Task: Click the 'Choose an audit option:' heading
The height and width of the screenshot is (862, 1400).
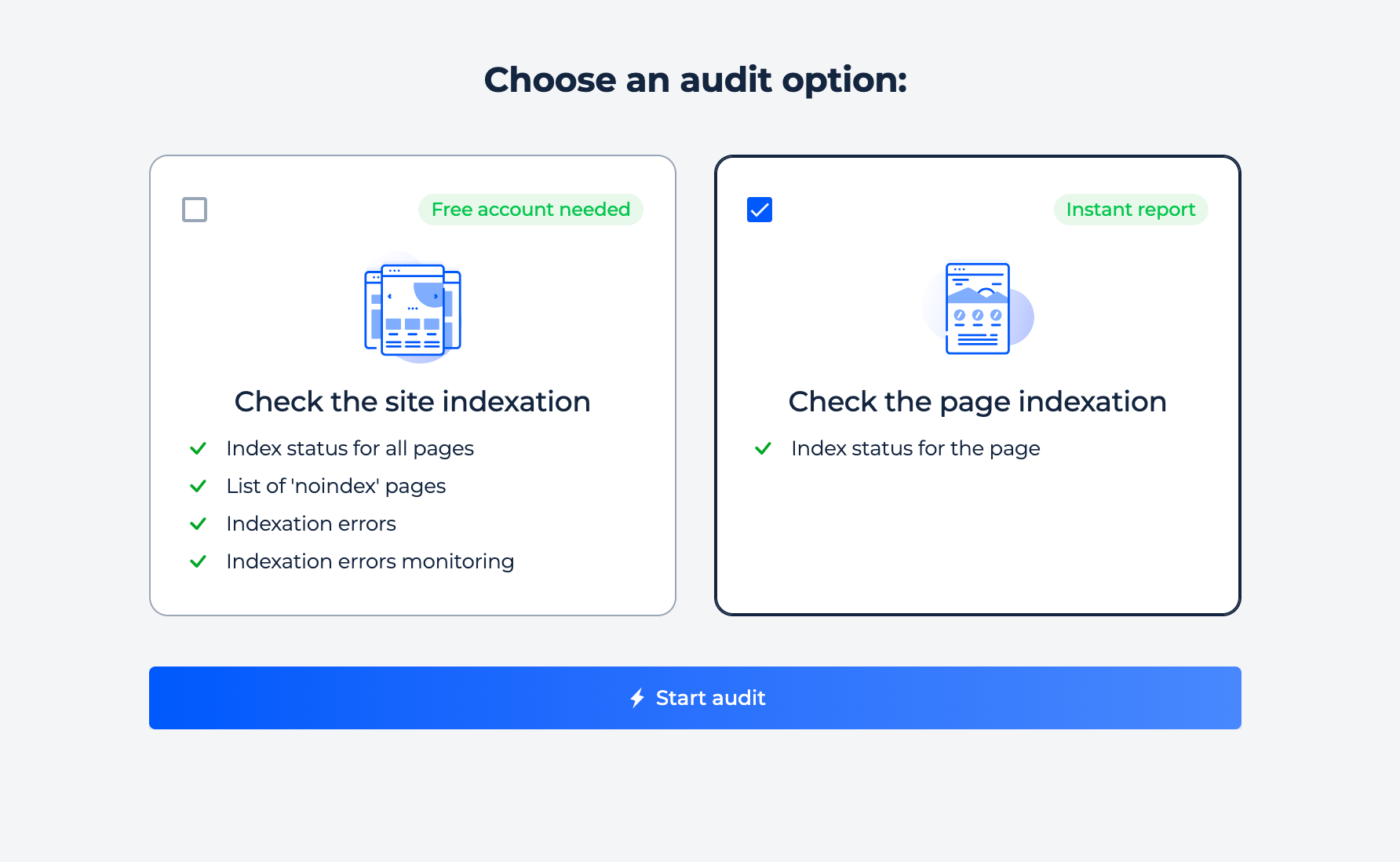Action: [695, 80]
